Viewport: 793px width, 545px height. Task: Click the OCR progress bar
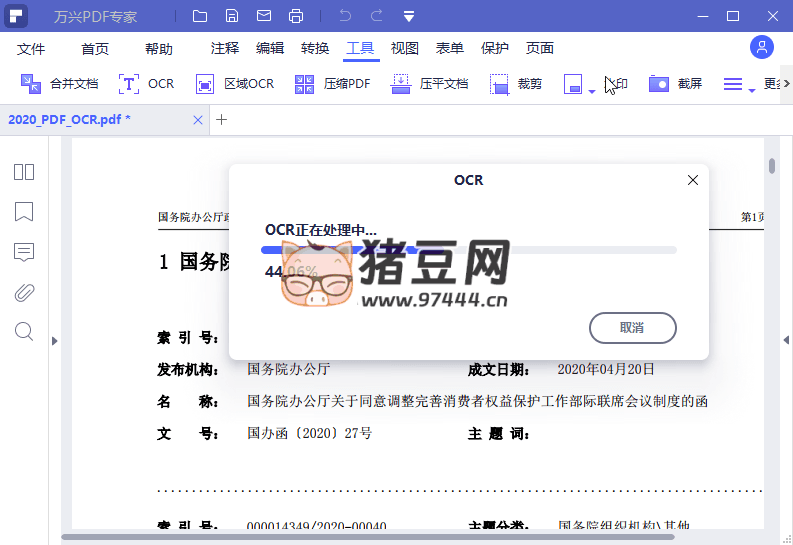pos(468,250)
